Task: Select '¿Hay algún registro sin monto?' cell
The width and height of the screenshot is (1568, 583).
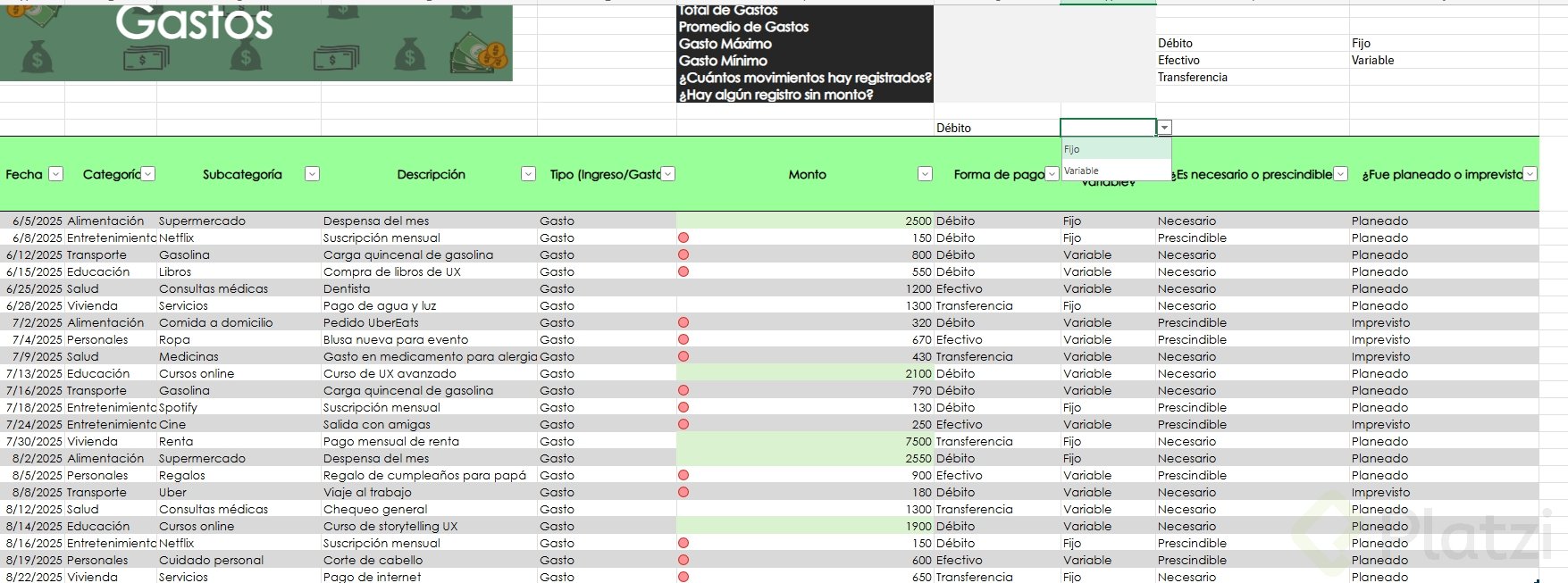Action: 805,95
